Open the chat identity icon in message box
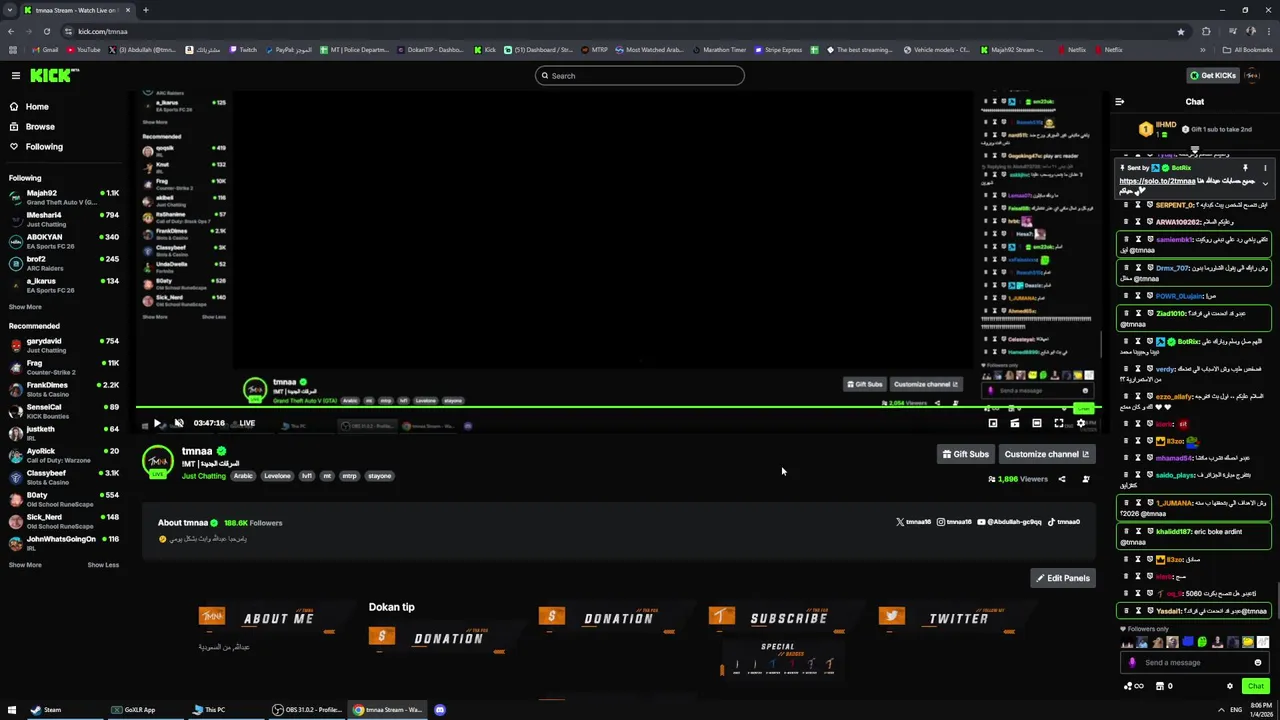The height and width of the screenshot is (720, 1280). click(1133, 663)
